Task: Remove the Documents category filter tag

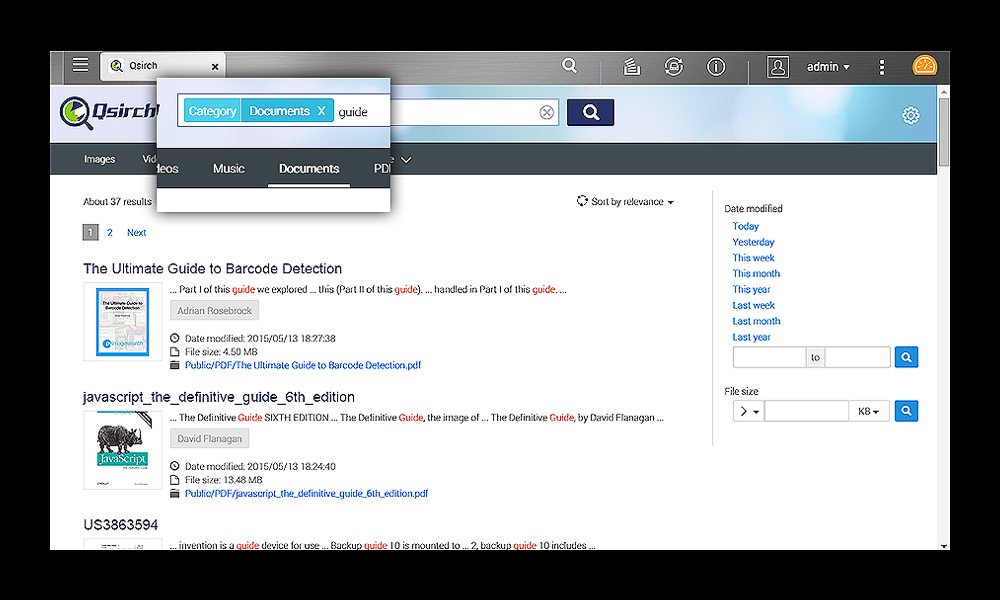Action: (x=321, y=110)
